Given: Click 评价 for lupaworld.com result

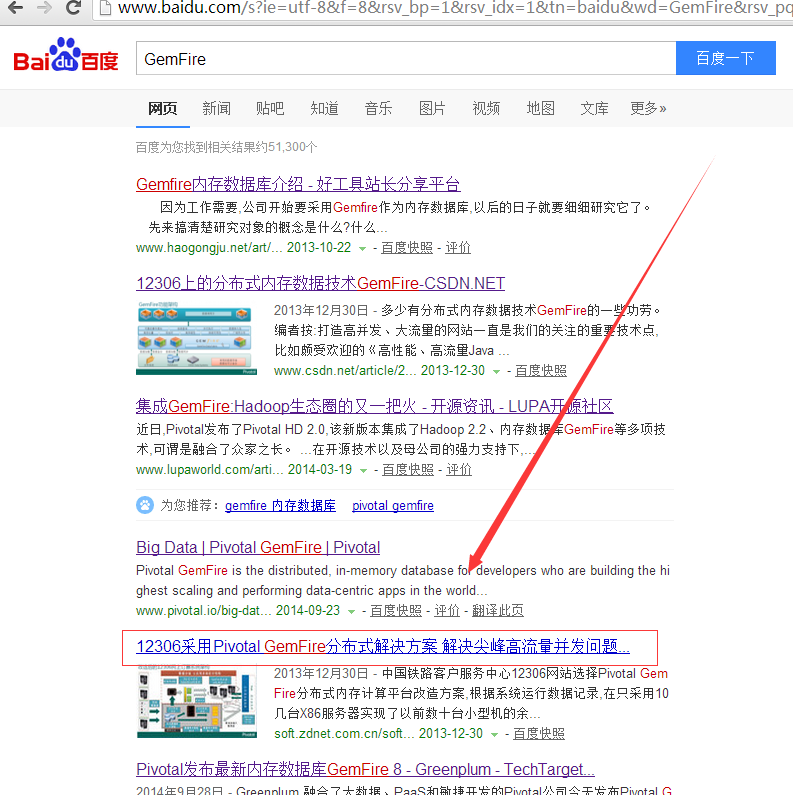Looking at the screenshot, I should [459, 469].
